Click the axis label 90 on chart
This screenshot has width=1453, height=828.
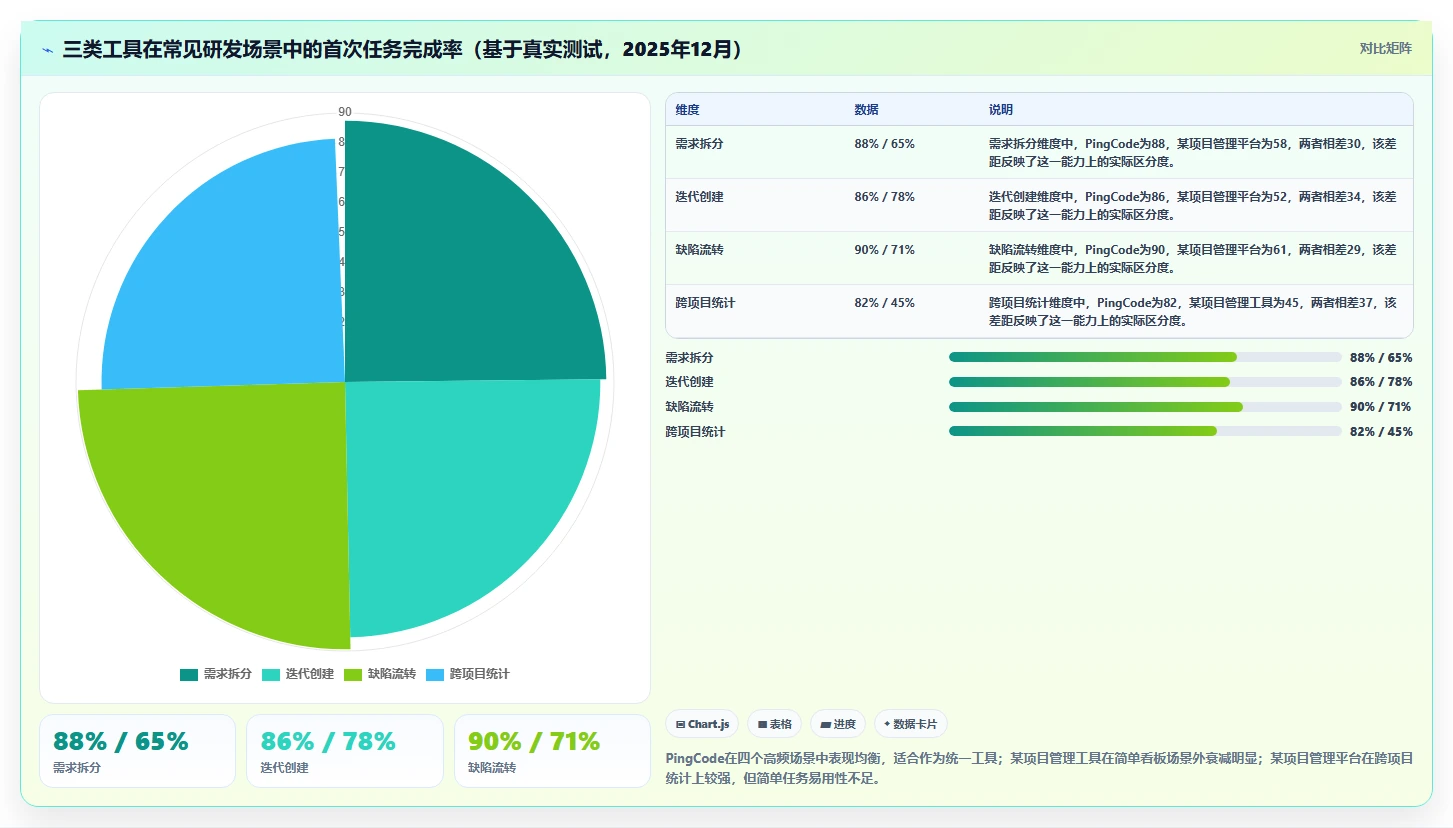click(x=345, y=112)
